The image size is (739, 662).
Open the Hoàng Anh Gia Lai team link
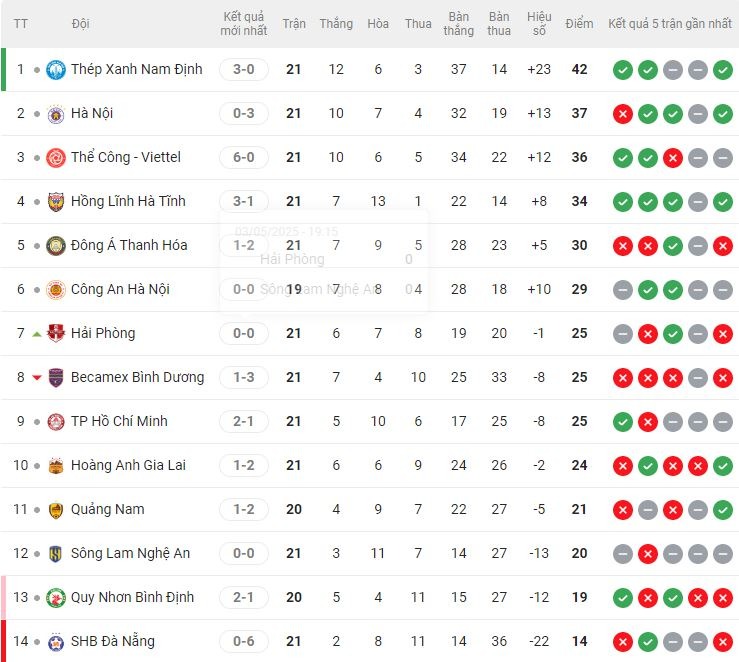tap(128, 465)
